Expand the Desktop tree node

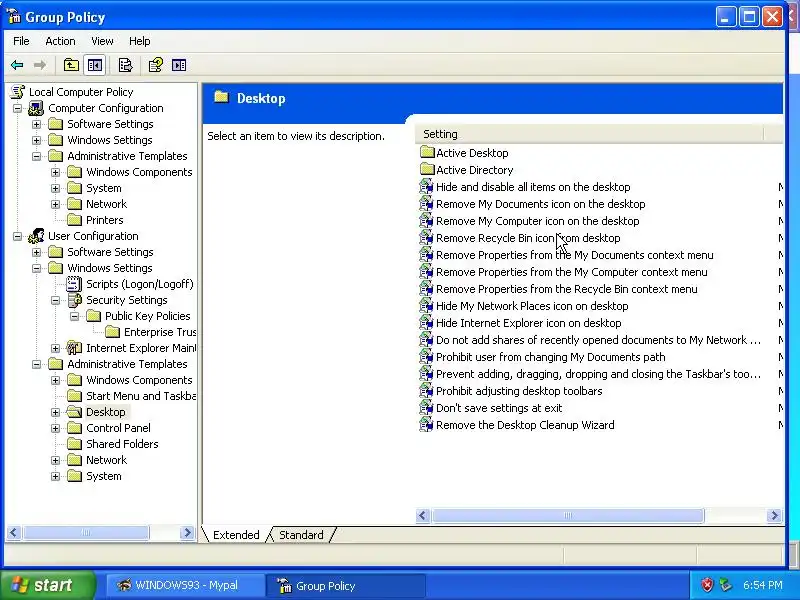[55, 412]
